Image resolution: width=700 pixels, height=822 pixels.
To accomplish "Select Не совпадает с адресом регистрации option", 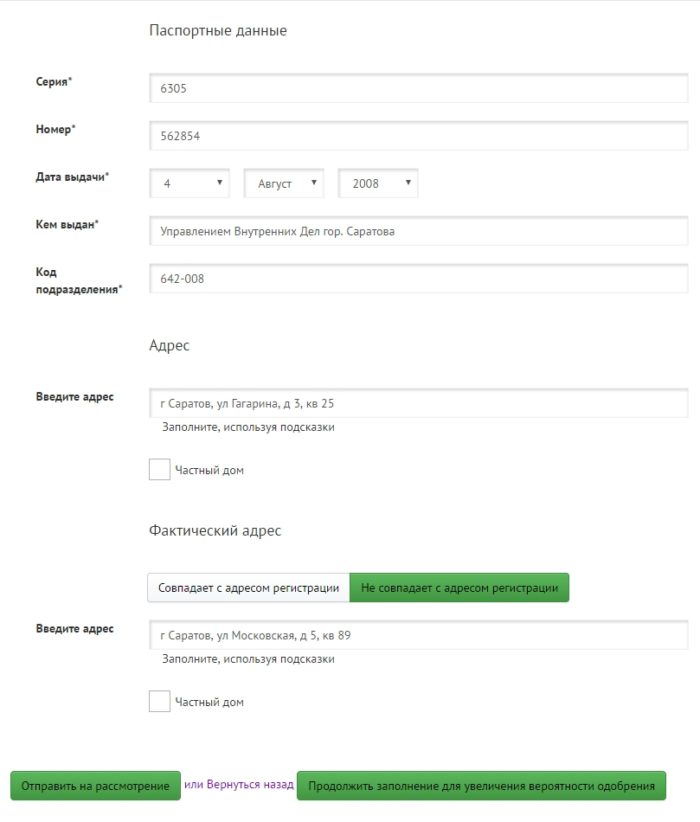I will [x=459, y=588].
